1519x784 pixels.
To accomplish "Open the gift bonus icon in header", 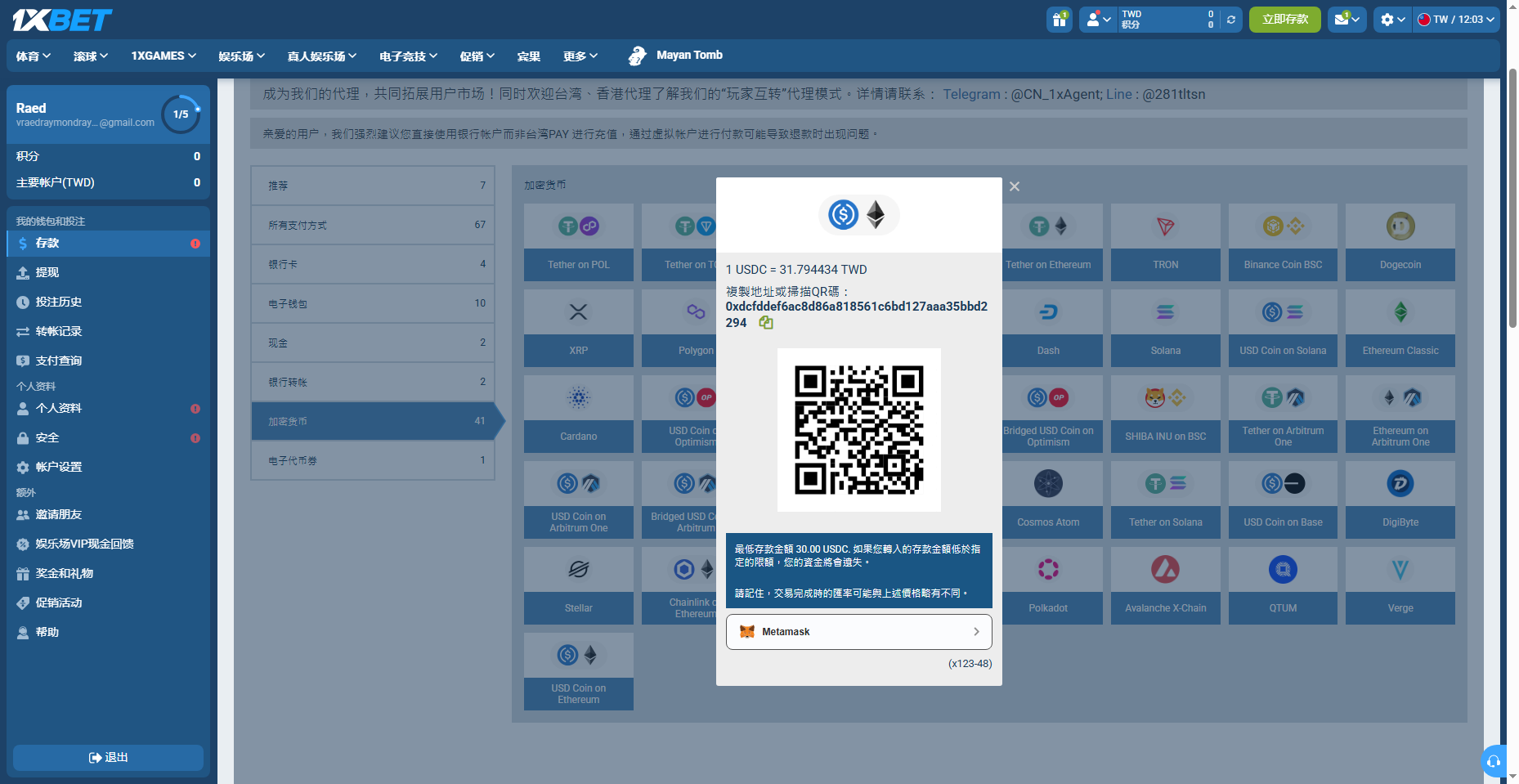I will coord(1060,20).
